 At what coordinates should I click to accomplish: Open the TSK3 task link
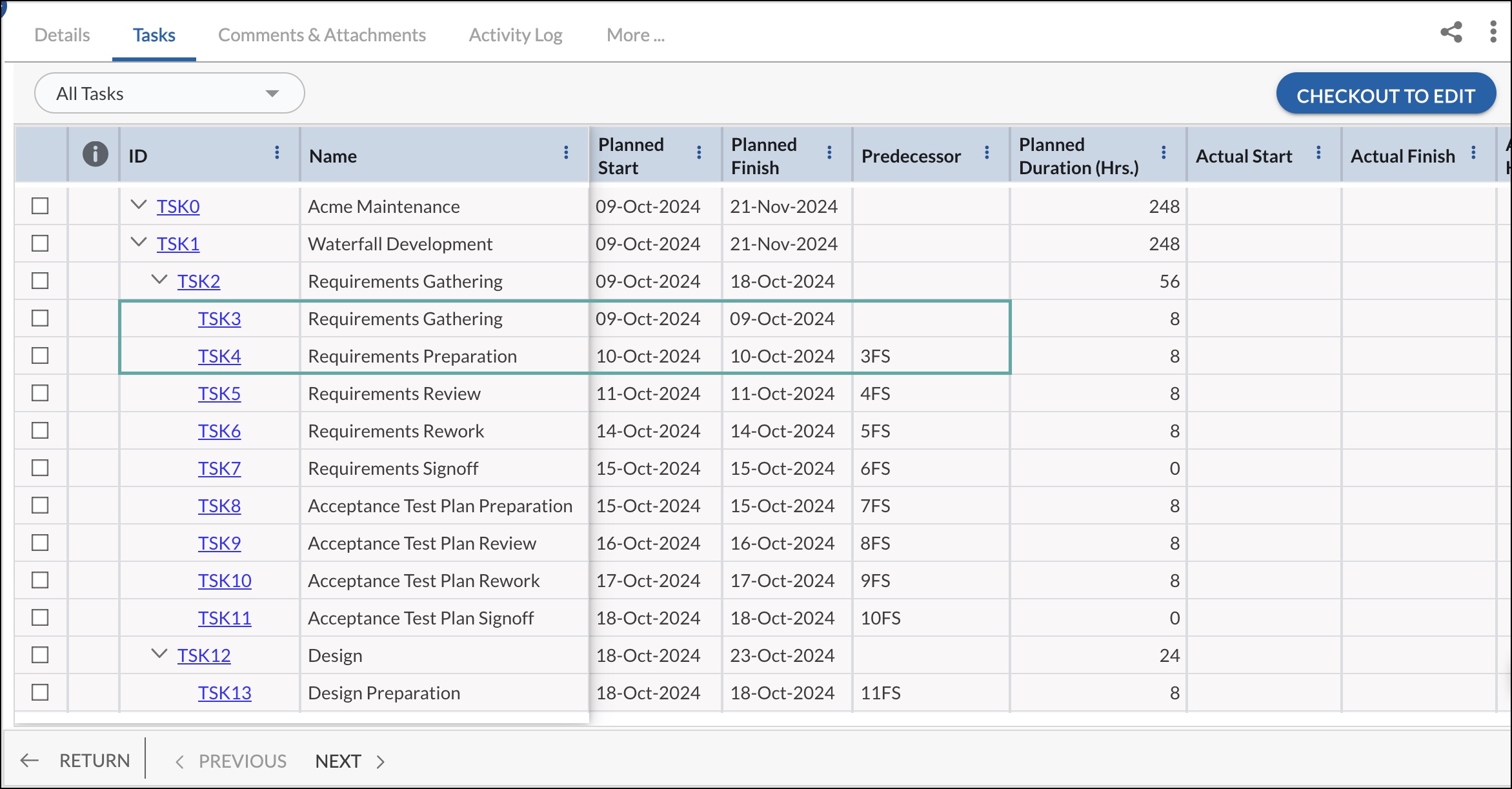[x=219, y=319]
